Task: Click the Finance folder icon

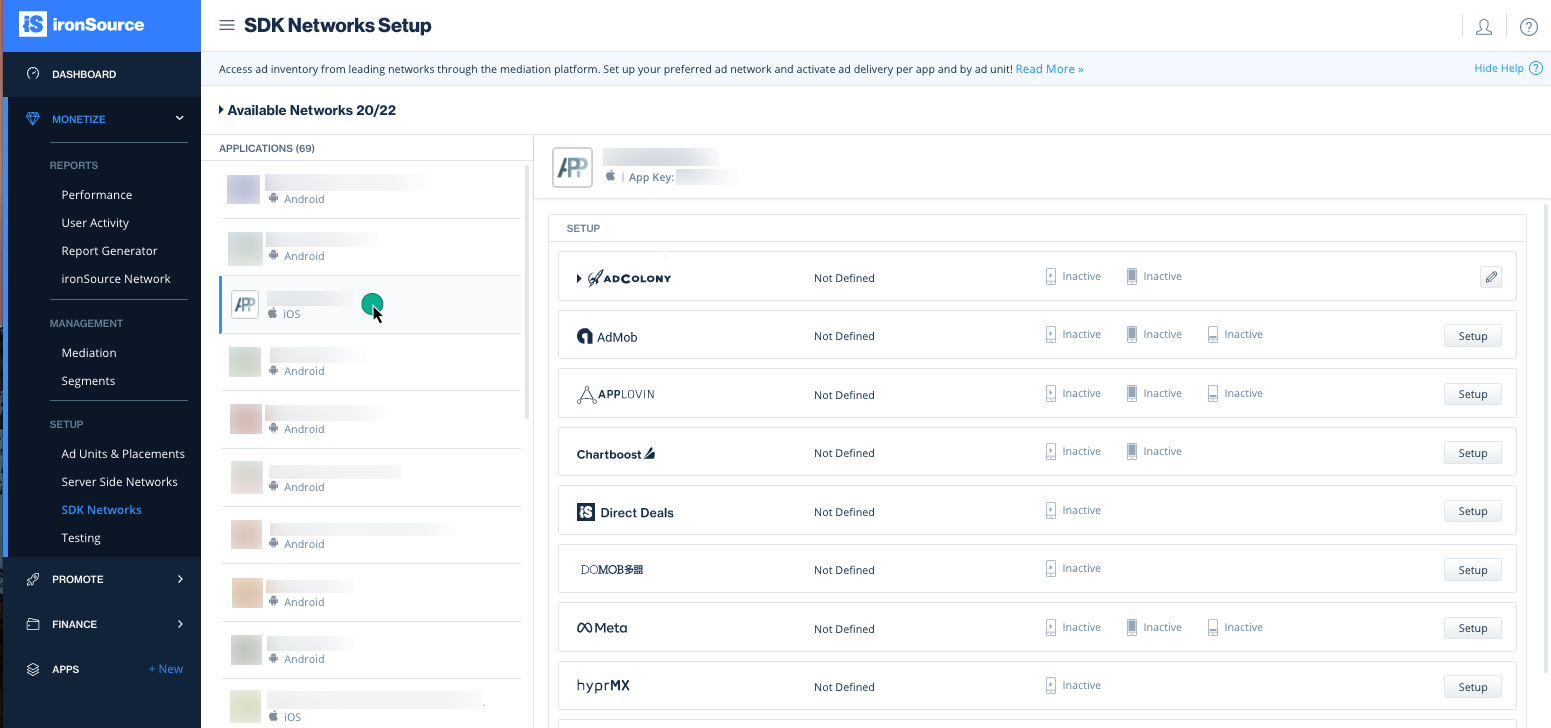Action: (x=33, y=624)
